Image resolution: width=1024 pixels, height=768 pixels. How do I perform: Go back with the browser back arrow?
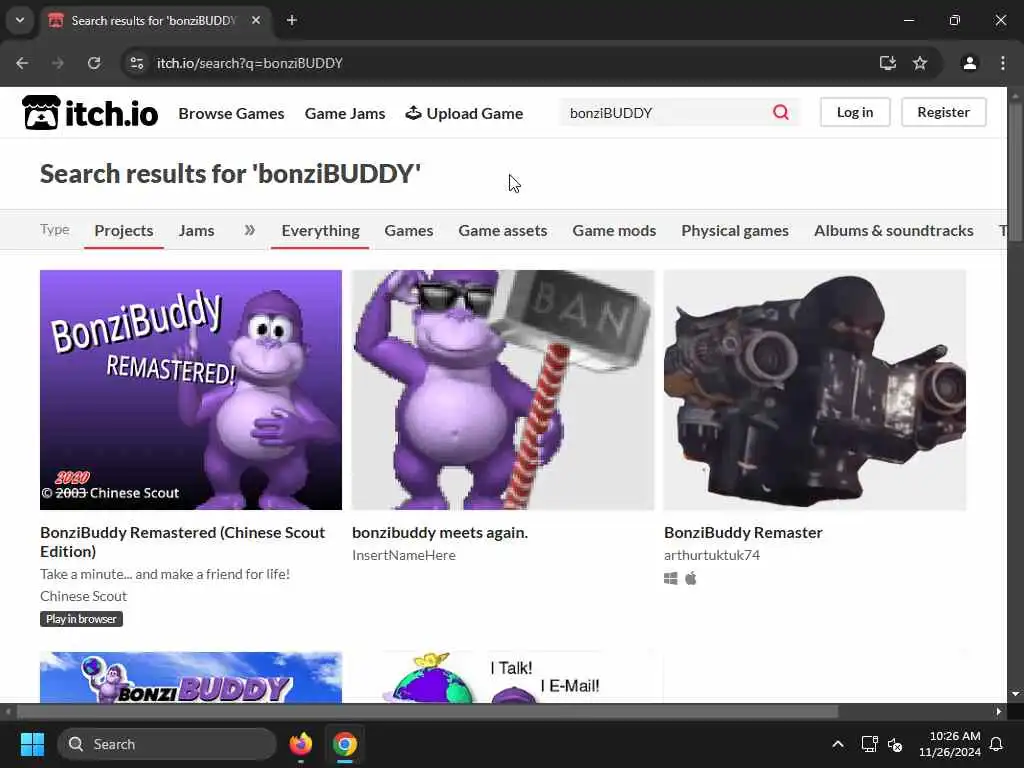22,63
